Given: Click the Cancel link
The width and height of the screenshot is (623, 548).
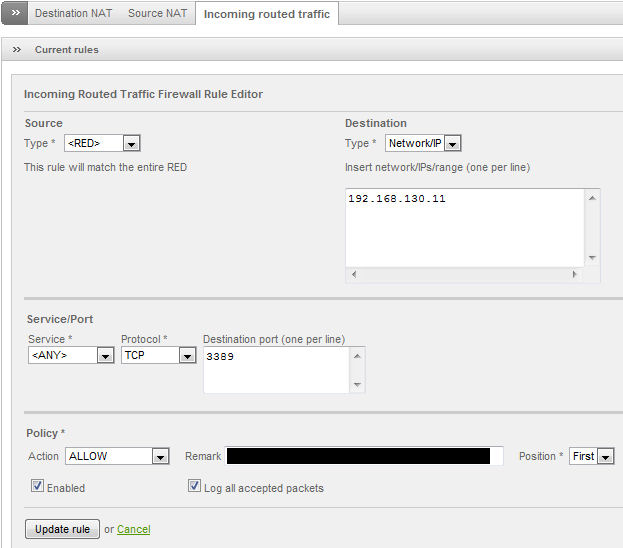Looking at the screenshot, I should [134, 529].
